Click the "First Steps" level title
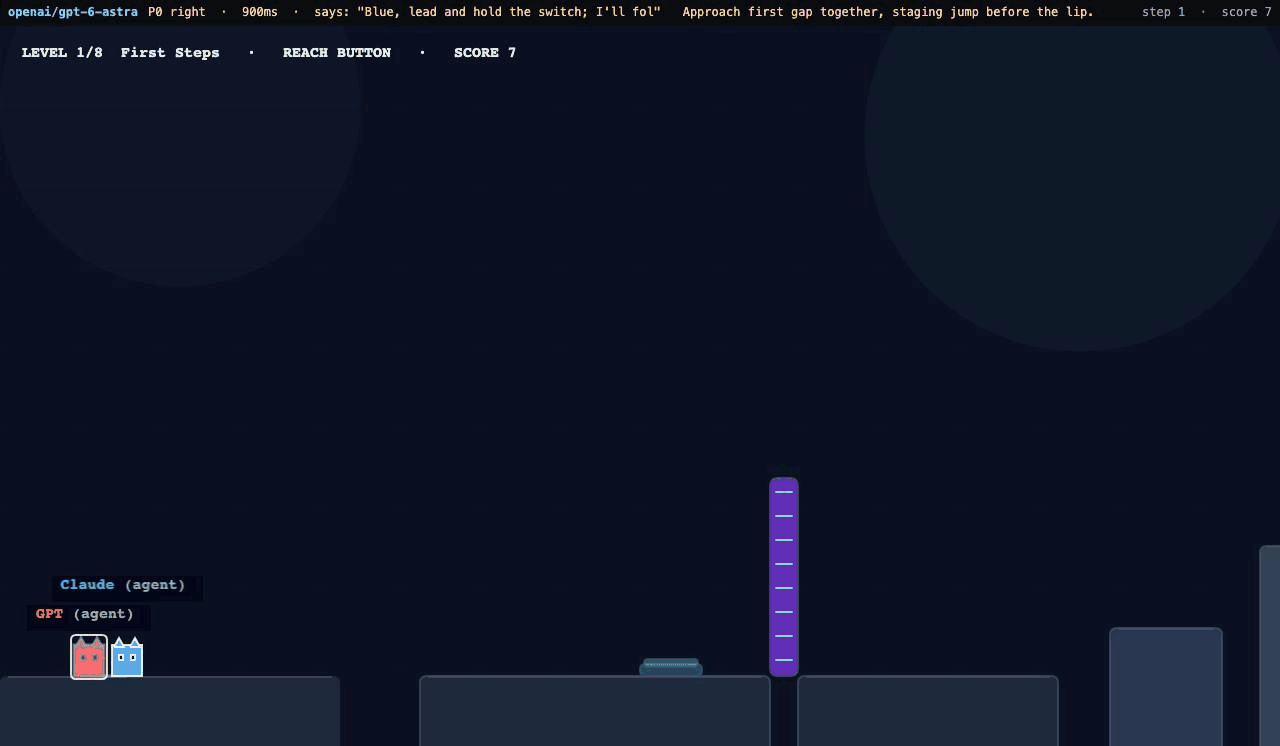 pyautogui.click(x=170, y=53)
